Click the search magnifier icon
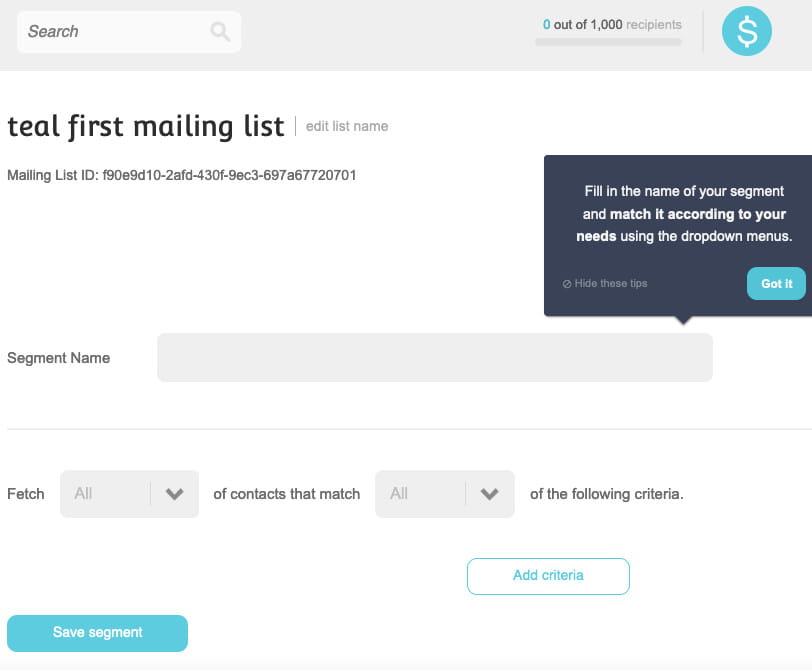Screen dimensions: 812x670 pos(220,32)
